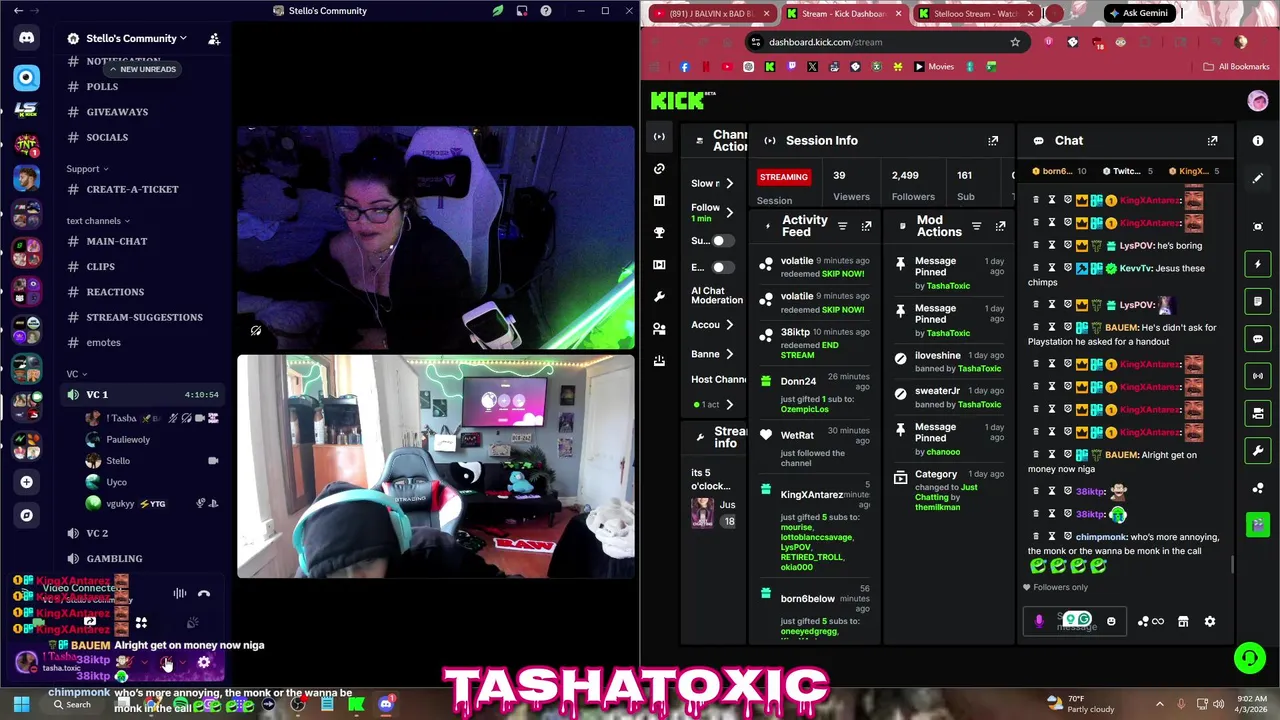
Task: Invite people to Stello's Community icon
Action: (x=214, y=39)
